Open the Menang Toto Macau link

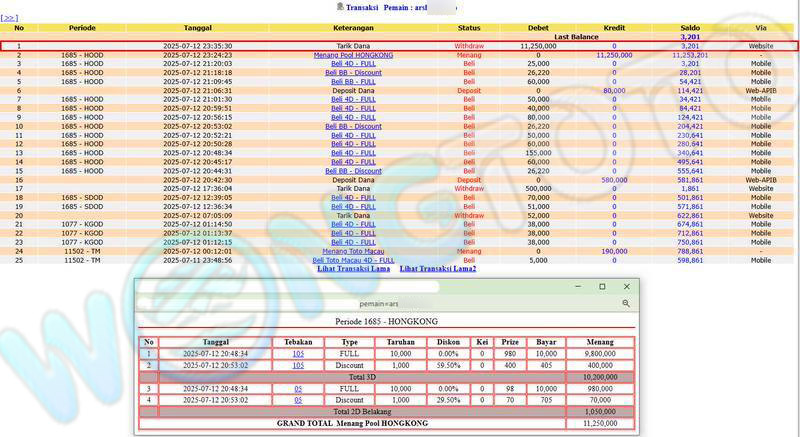coord(353,251)
